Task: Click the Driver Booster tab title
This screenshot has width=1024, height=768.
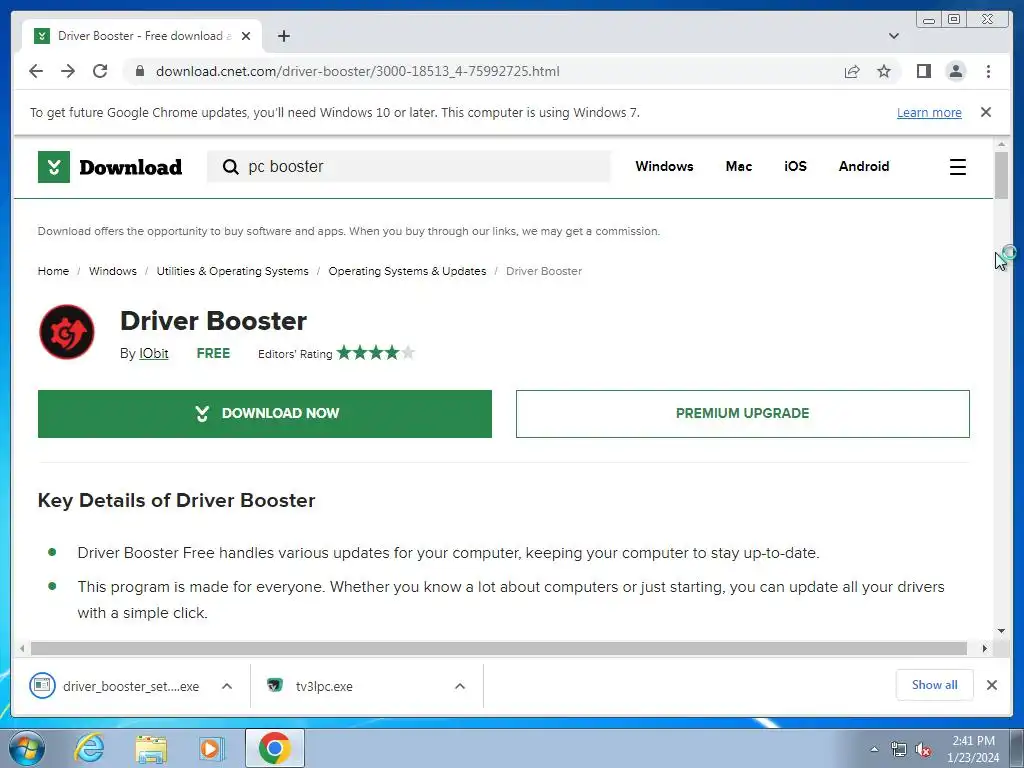Action: pyautogui.click(x=144, y=36)
